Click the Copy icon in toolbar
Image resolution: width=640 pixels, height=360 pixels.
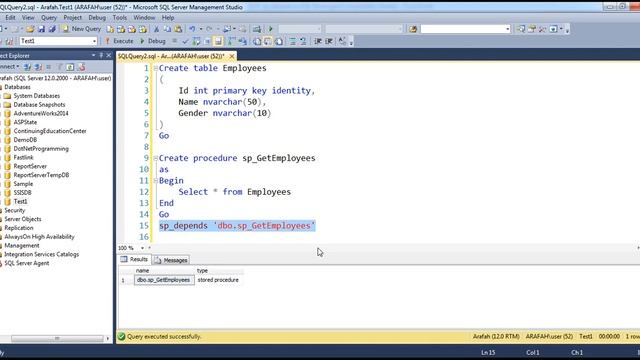167,29
